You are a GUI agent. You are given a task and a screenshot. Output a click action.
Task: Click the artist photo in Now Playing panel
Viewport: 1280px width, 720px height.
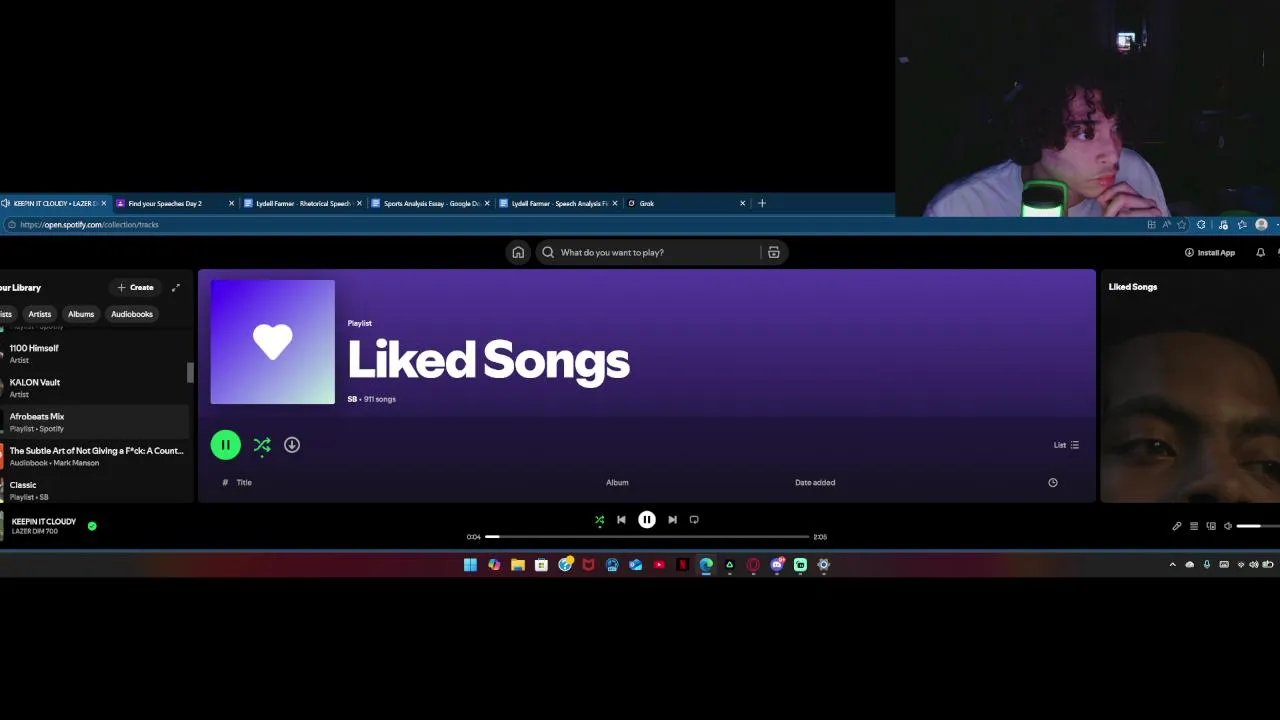[1190, 415]
